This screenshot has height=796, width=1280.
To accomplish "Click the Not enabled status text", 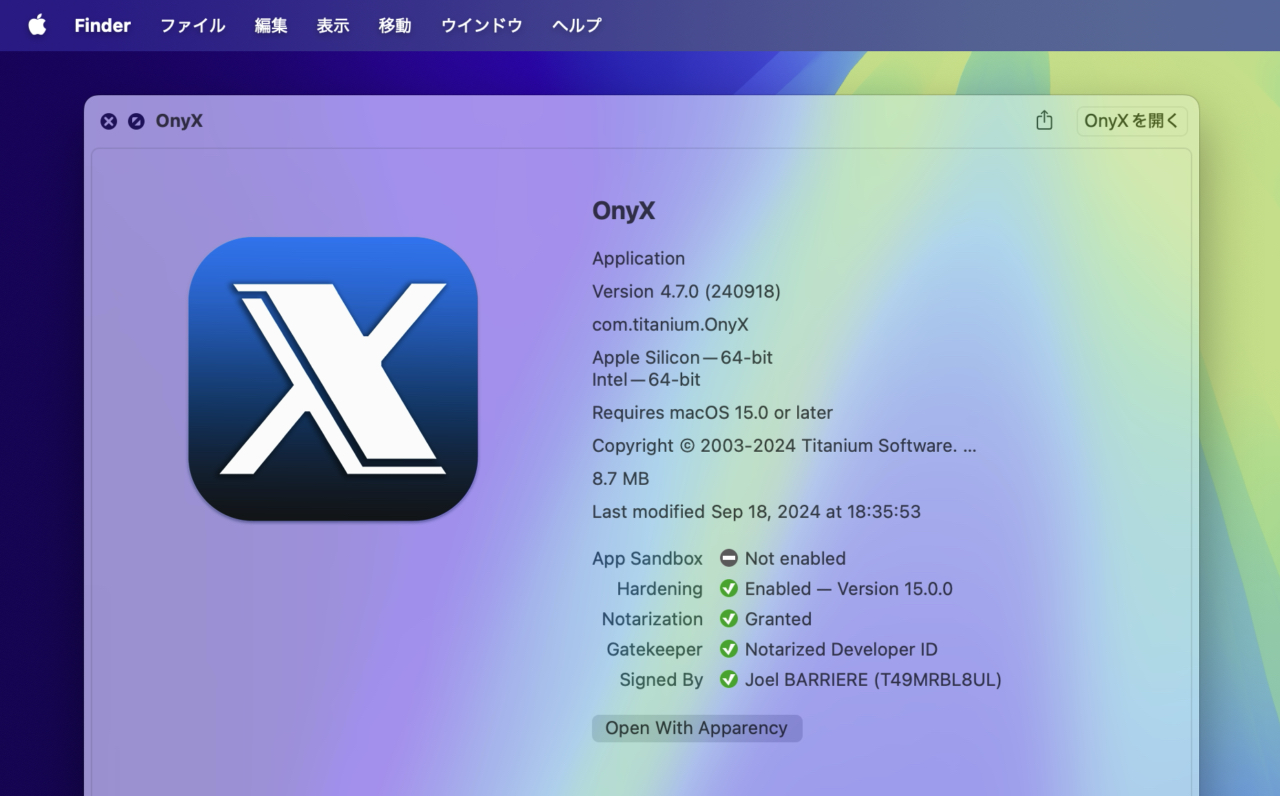I will tap(795, 559).
